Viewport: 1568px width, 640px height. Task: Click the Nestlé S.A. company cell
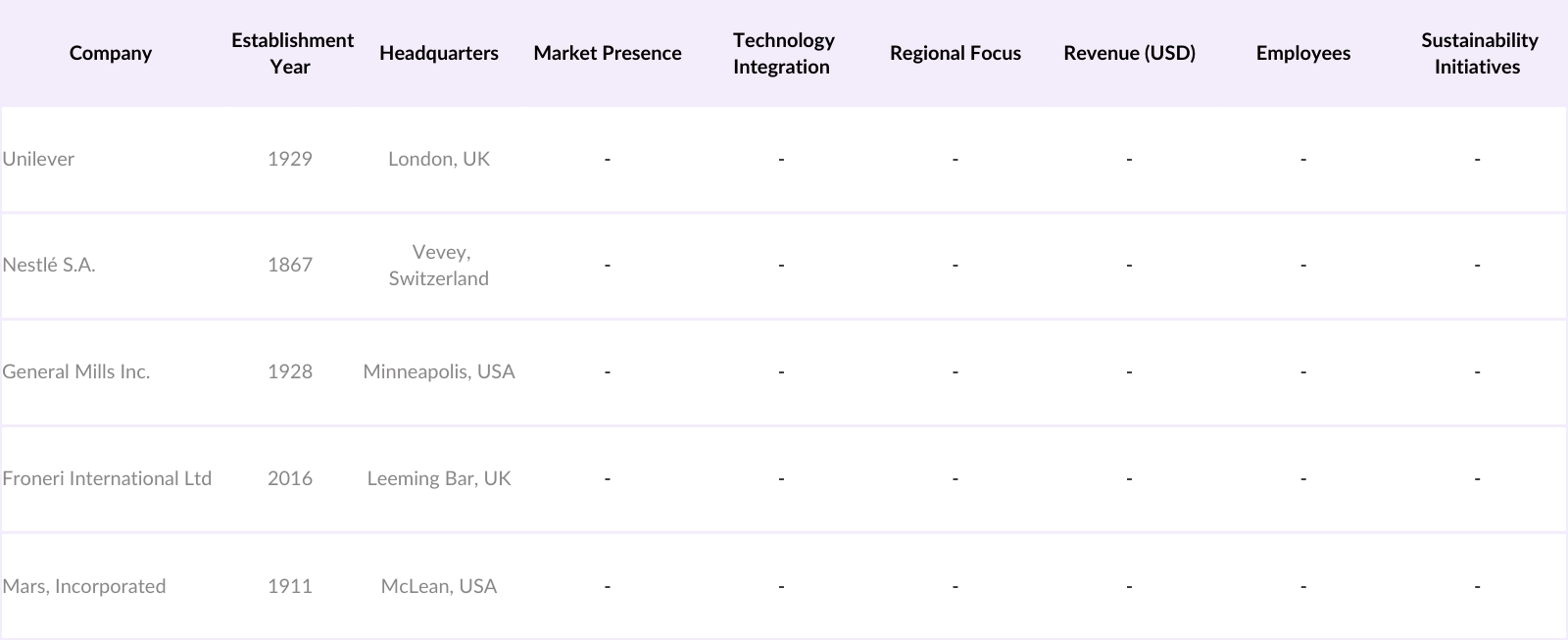tap(49, 265)
